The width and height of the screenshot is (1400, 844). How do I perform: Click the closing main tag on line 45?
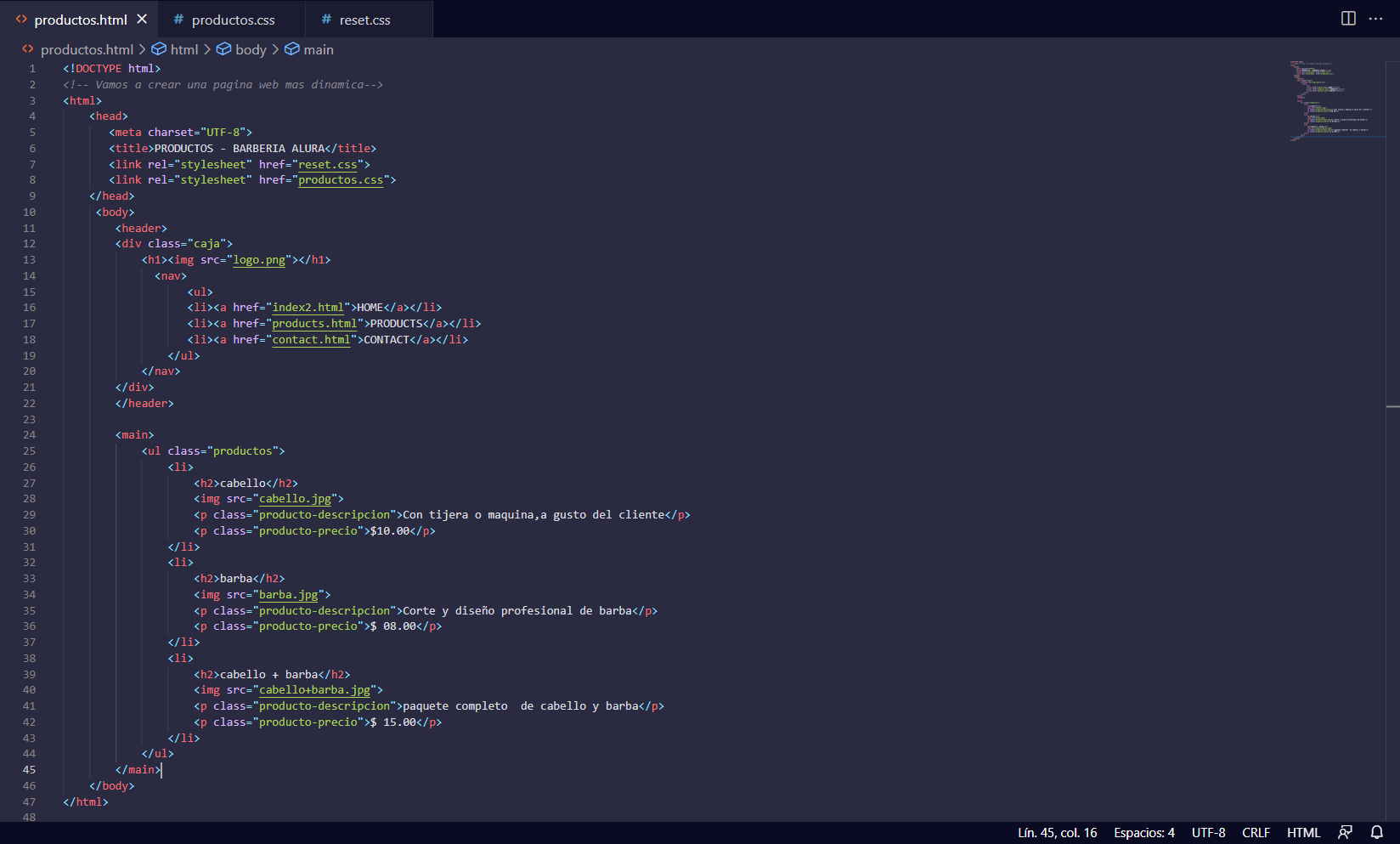(x=138, y=770)
